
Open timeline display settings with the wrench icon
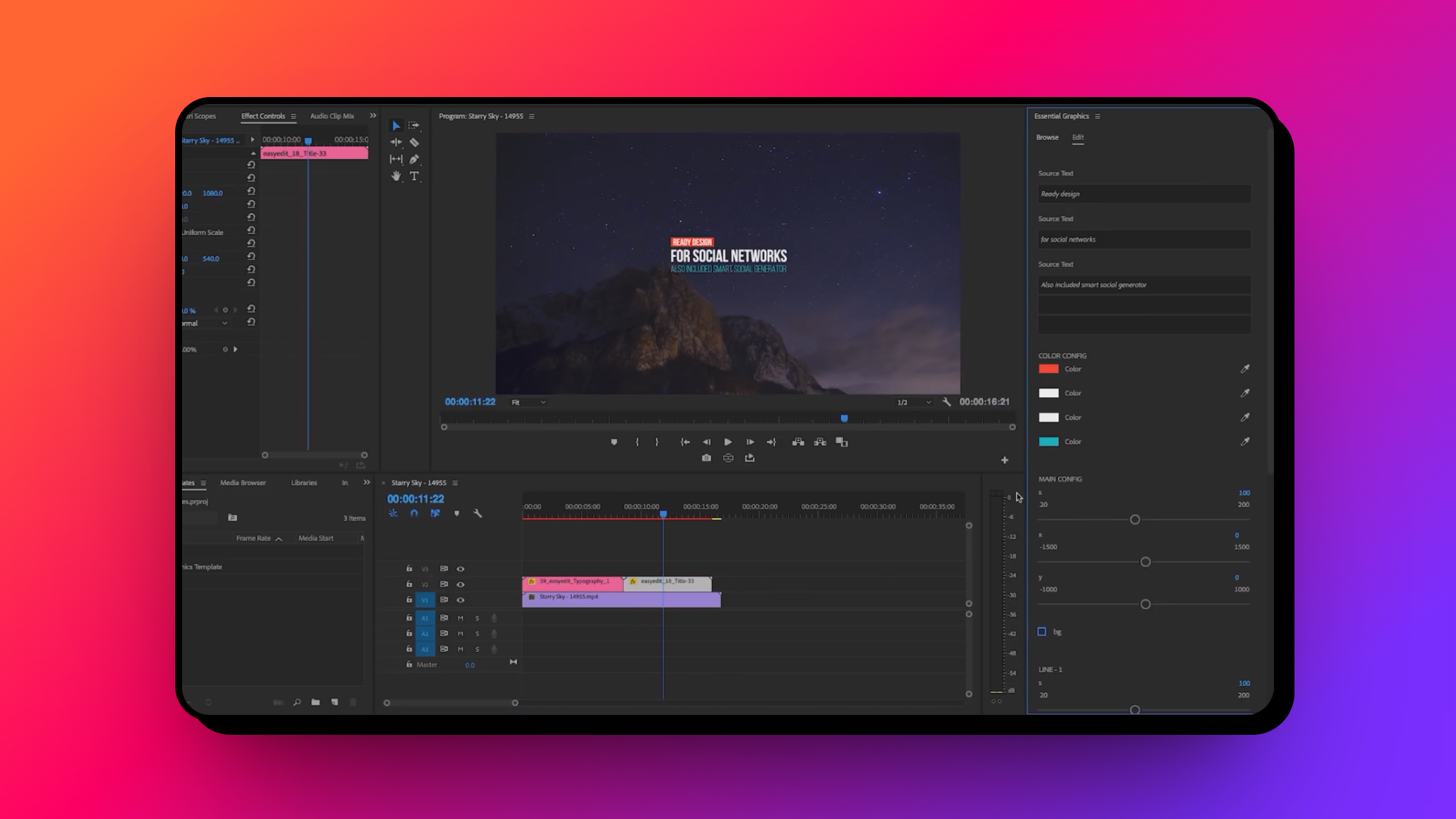coord(479,513)
